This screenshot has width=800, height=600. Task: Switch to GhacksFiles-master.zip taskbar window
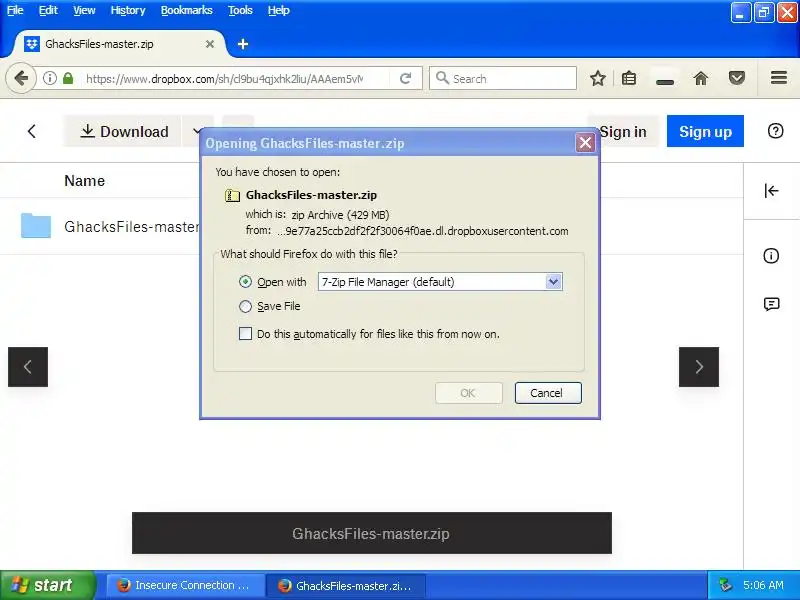(346, 585)
